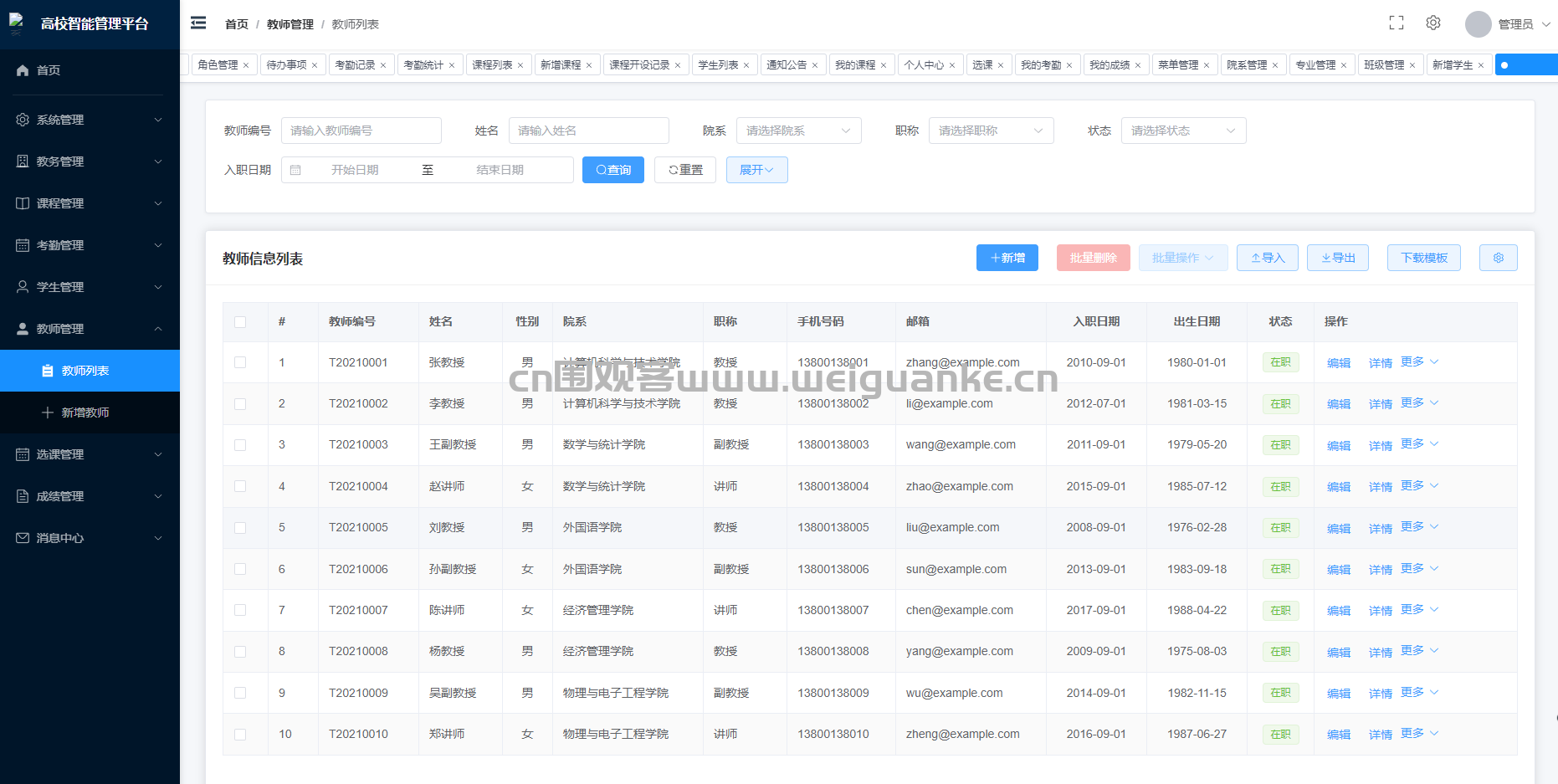
Task: Open the calendar icon in hire date field
Action: pyautogui.click(x=295, y=170)
